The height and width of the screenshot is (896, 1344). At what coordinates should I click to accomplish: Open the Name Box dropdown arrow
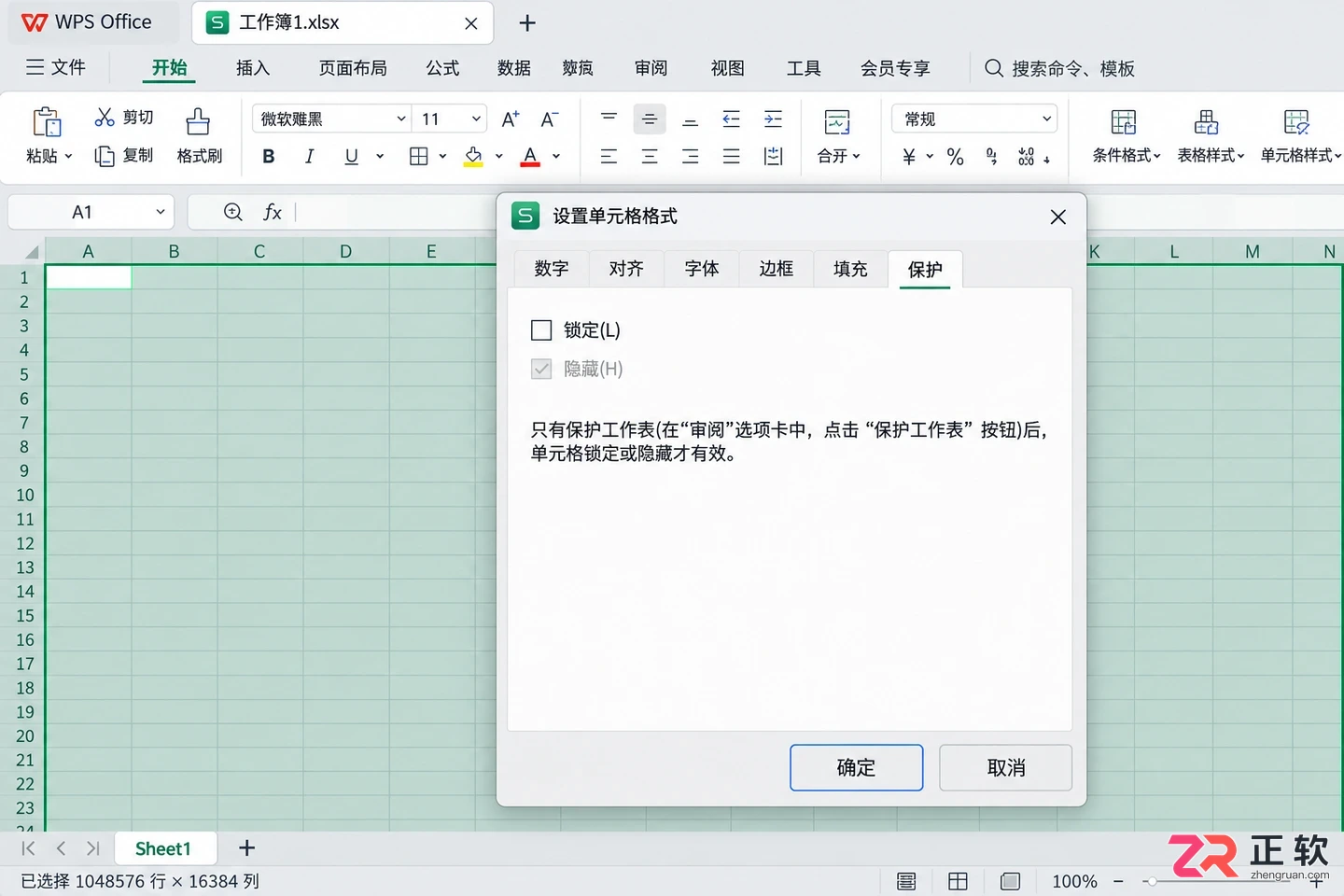(x=161, y=212)
